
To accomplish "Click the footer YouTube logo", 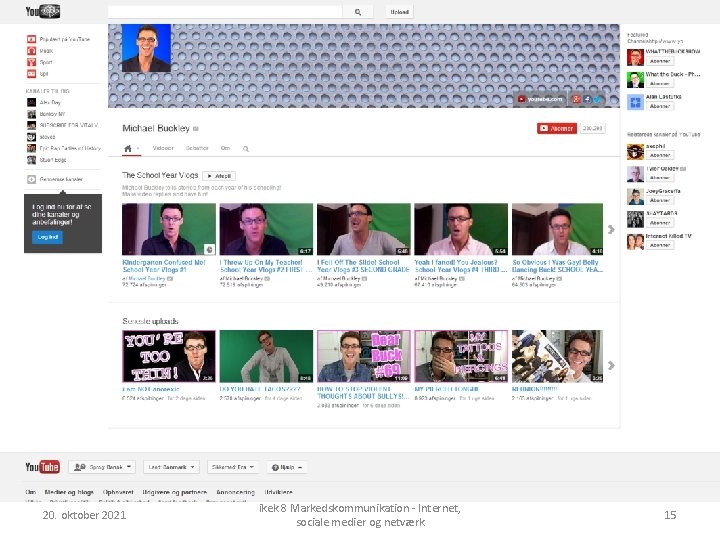I will [x=42, y=467].
